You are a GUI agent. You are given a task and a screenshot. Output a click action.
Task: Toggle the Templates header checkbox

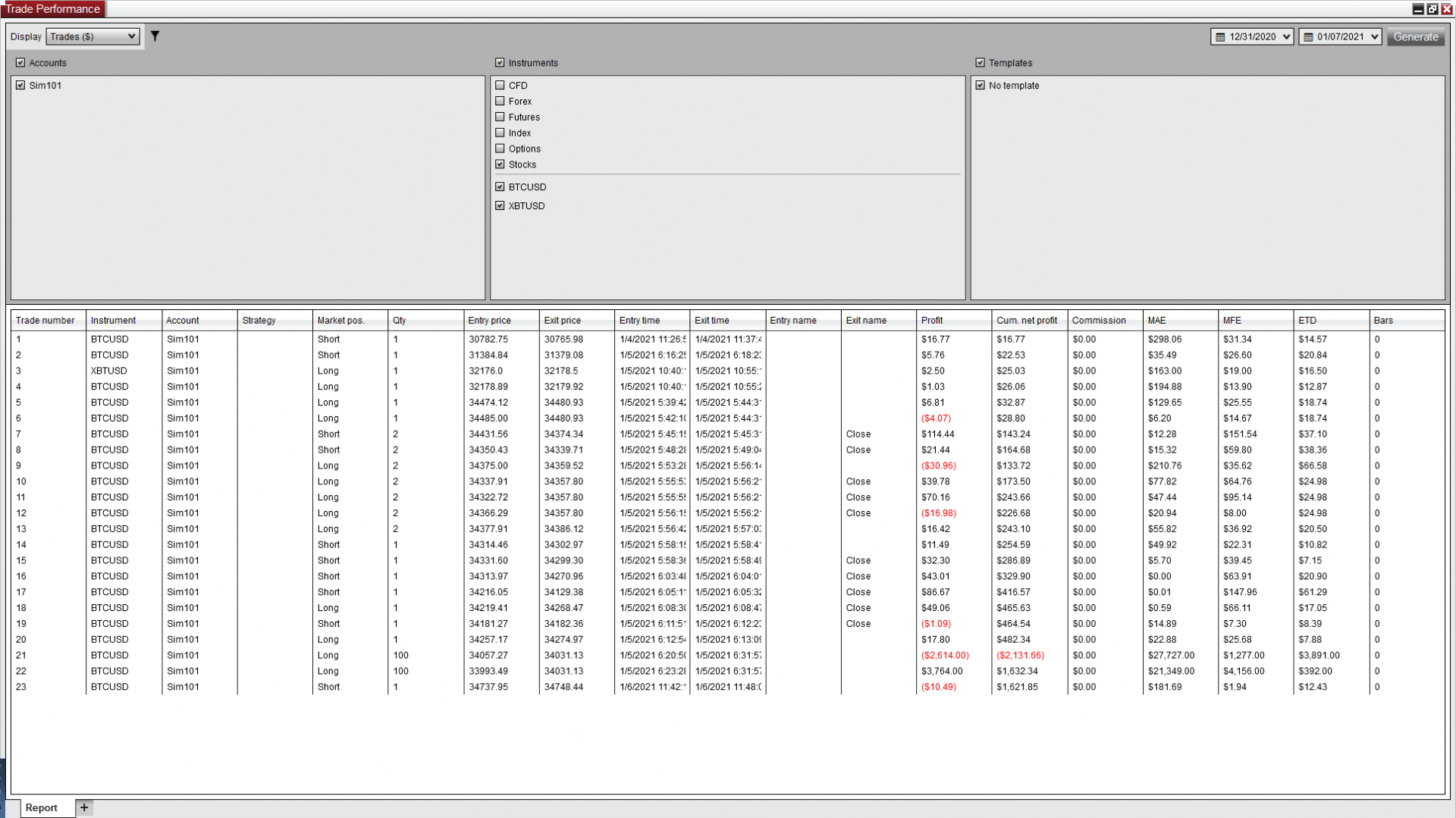coord(980,63)
